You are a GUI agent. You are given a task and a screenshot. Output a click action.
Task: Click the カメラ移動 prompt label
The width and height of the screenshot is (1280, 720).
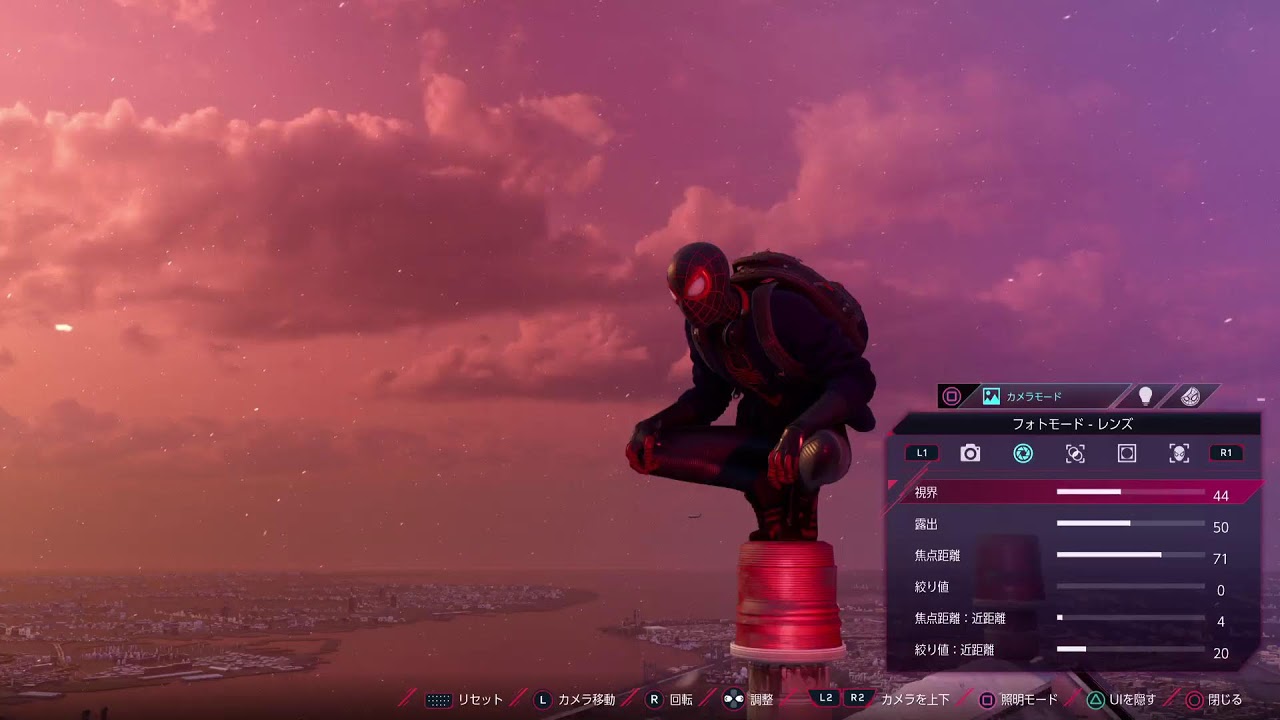(586, 700)
